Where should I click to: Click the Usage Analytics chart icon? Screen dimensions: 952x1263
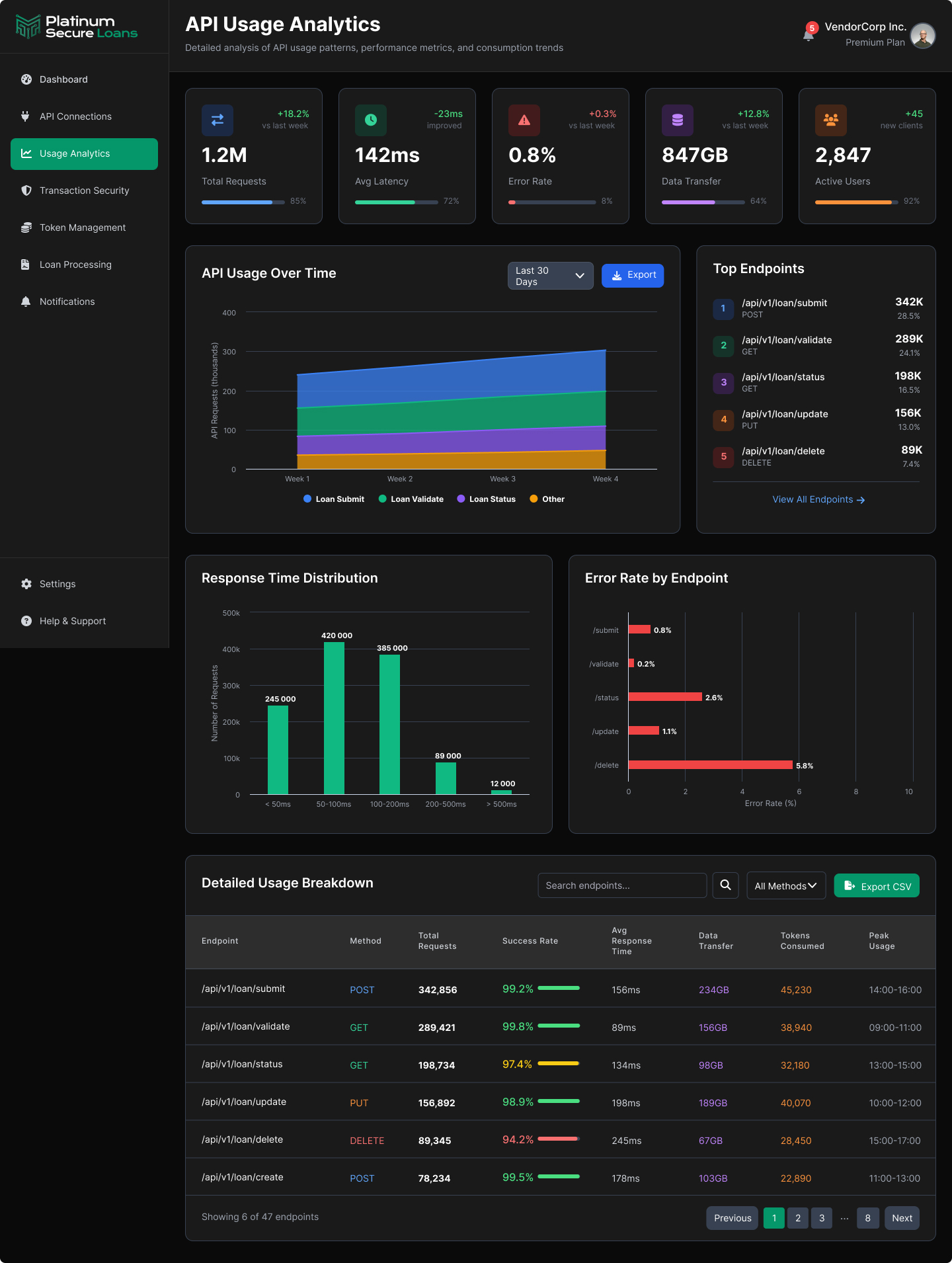click(x=26, y=153)
